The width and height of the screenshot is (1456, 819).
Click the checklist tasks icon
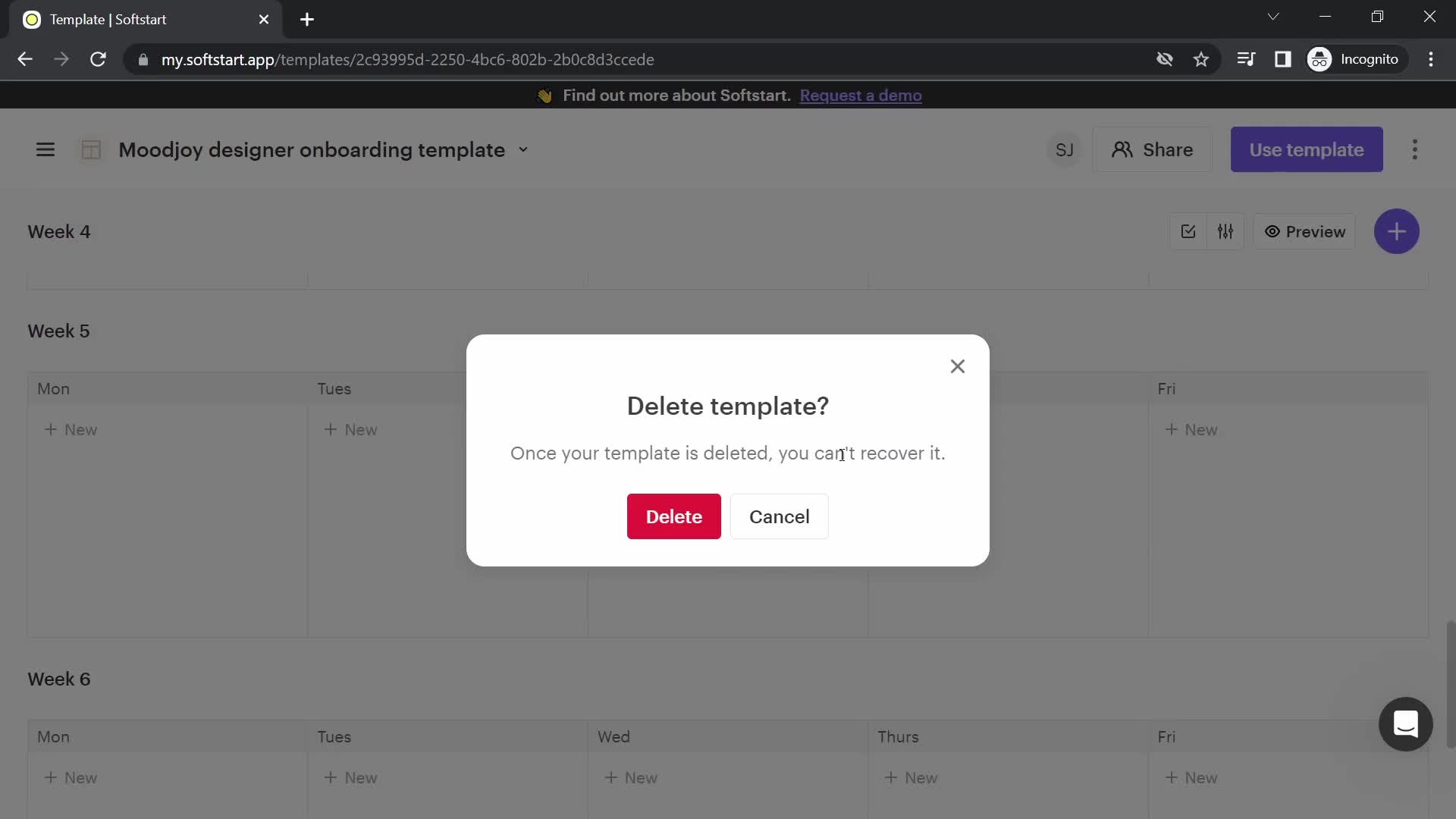click(1188, 232)
